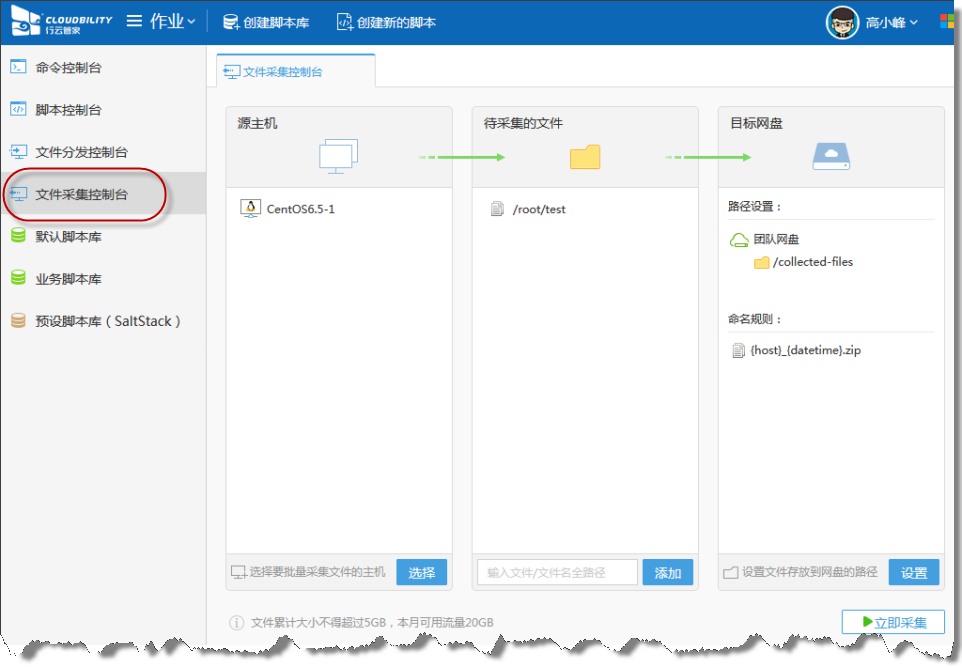Expand the 高小峰 user account dropdown
Image resolution: width=962 pixels, height=667 pixels.
pyautogui.click(x=891, y=22)
